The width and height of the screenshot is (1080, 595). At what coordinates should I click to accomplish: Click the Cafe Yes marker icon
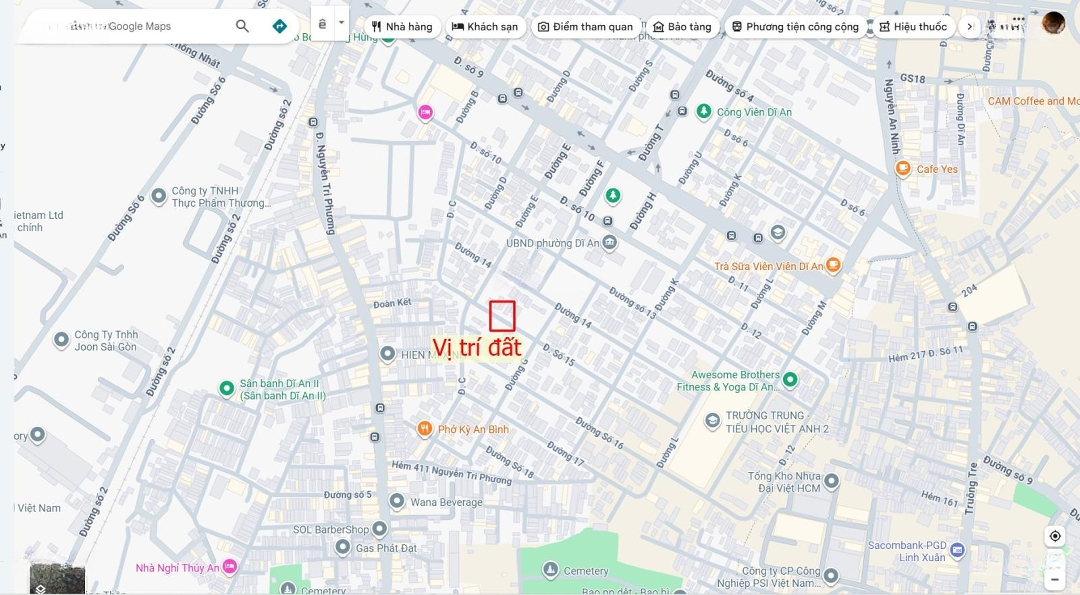point(903,168)
